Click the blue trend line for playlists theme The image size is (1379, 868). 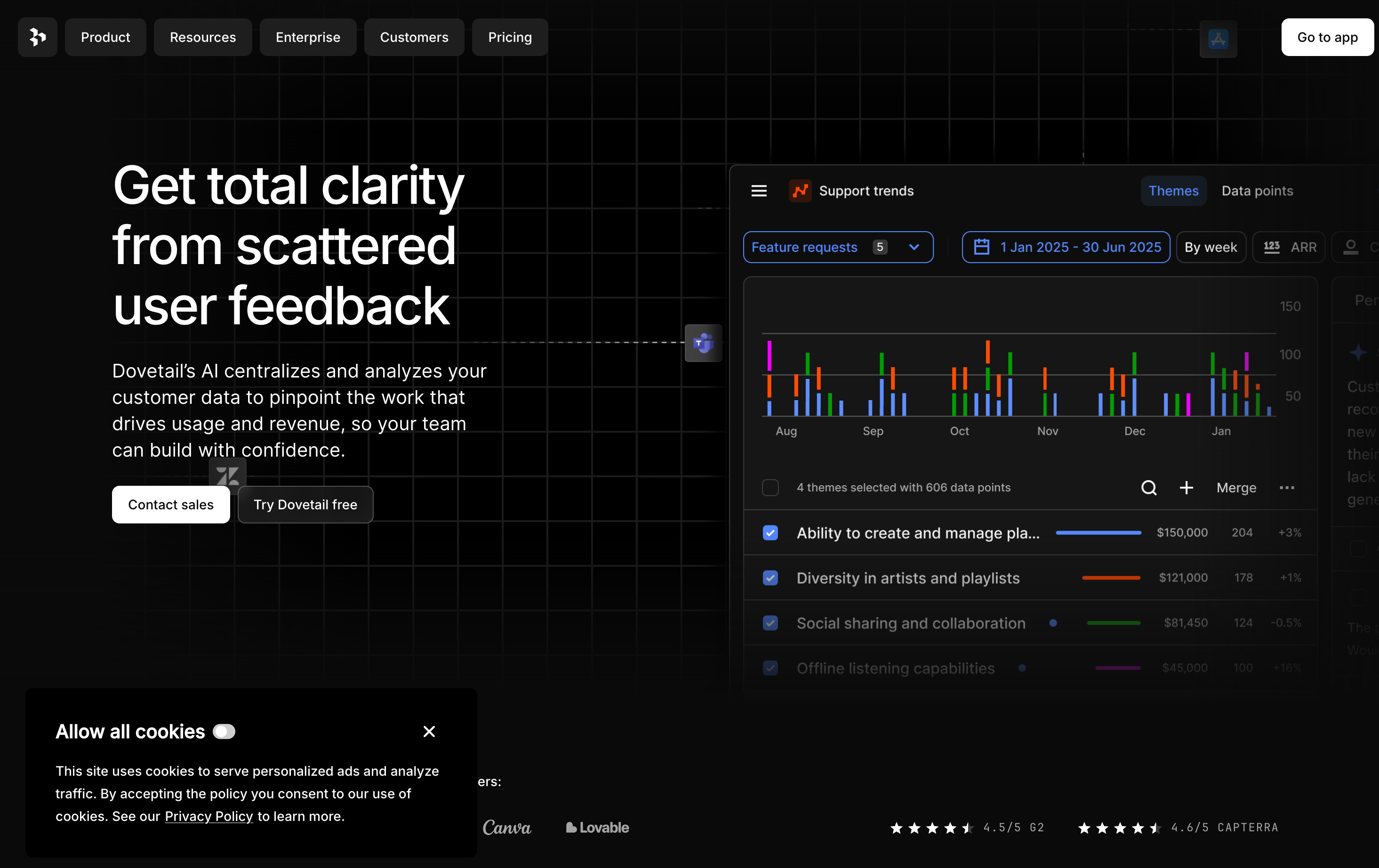point(1098,533)
